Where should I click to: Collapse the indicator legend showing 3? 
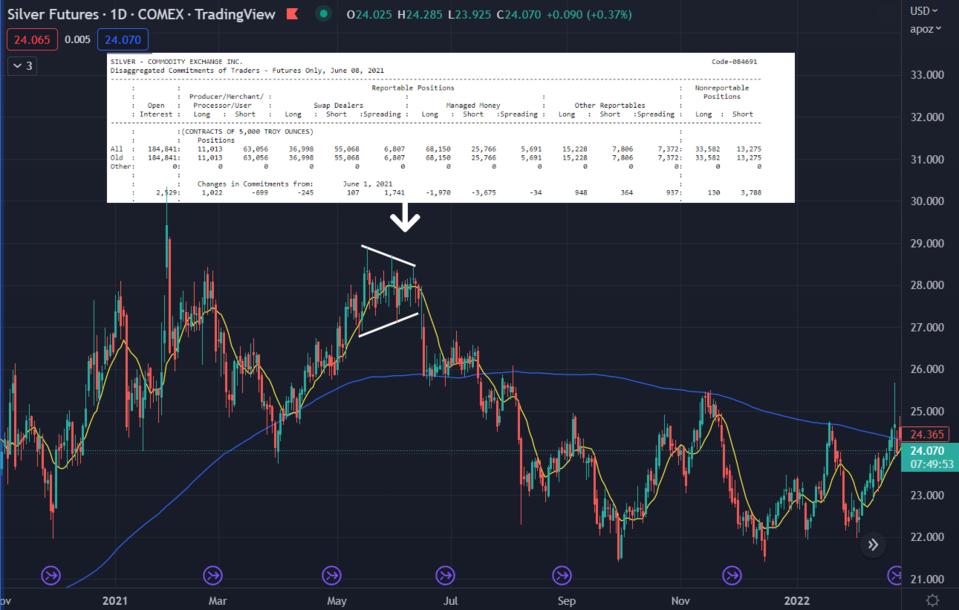(x=23, y=65)
